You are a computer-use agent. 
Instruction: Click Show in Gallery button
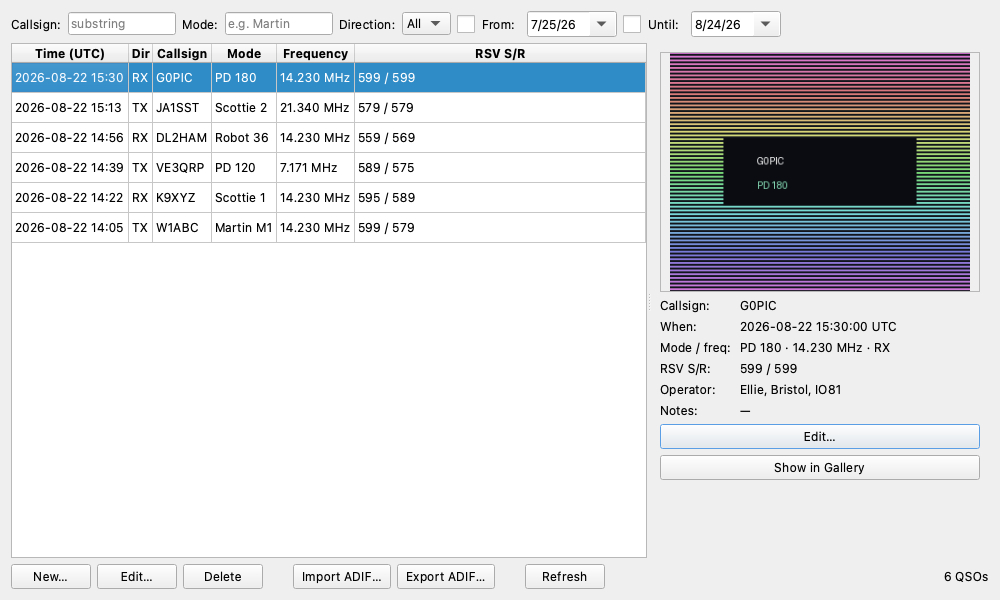pos(820,467)
